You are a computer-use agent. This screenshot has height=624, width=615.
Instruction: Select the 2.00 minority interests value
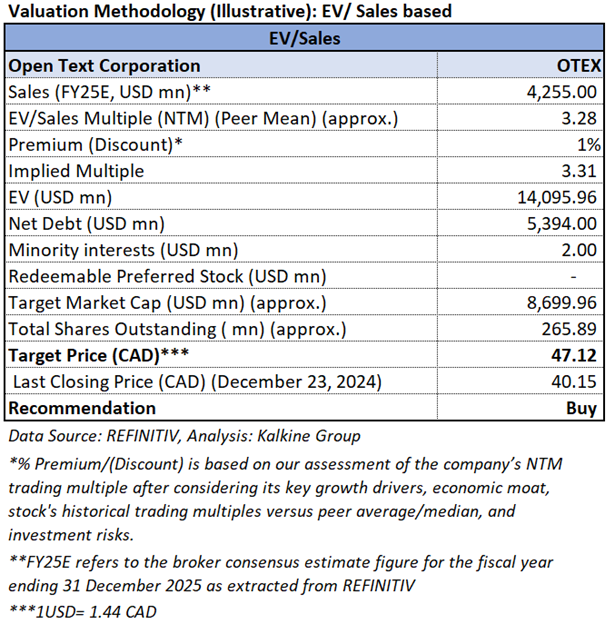(x=579, y=250)
